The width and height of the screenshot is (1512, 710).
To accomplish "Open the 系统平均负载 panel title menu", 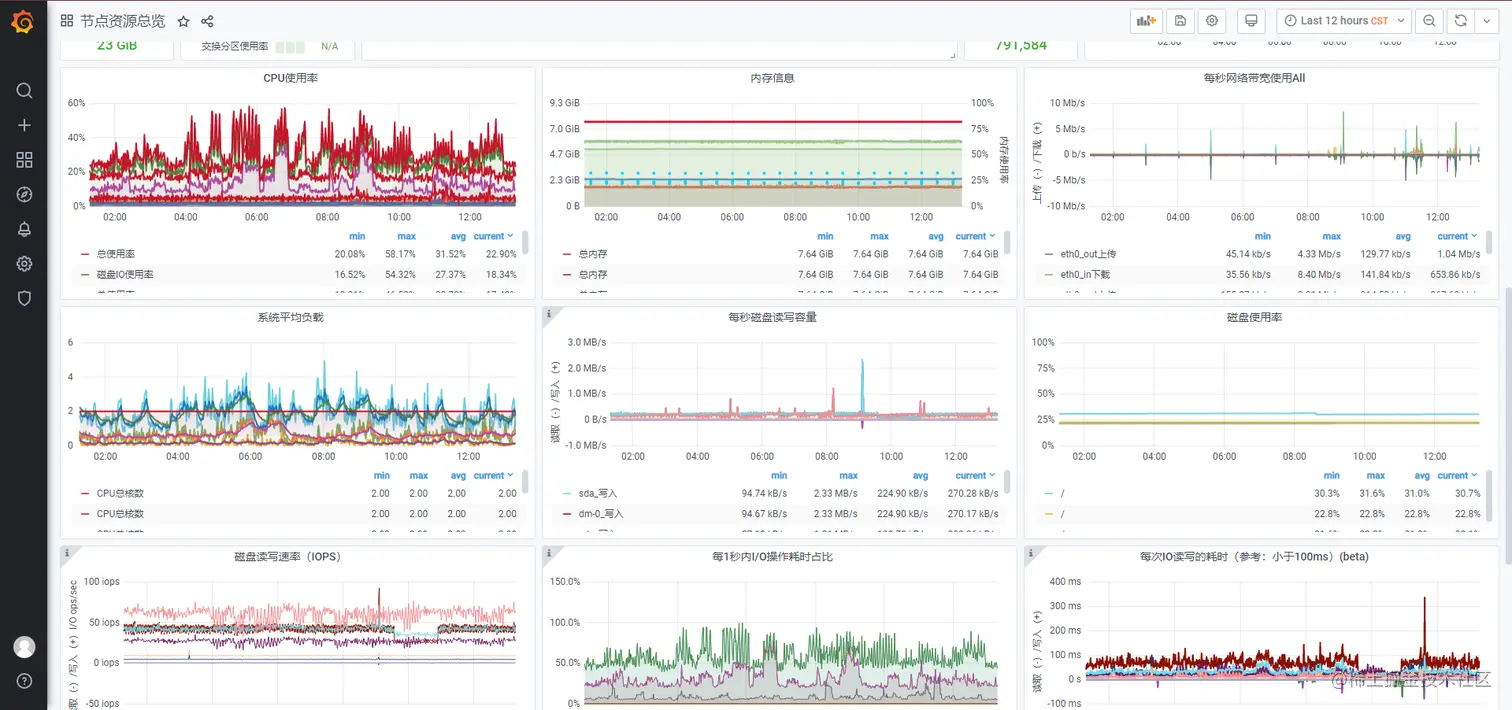I will coord(290,317).
